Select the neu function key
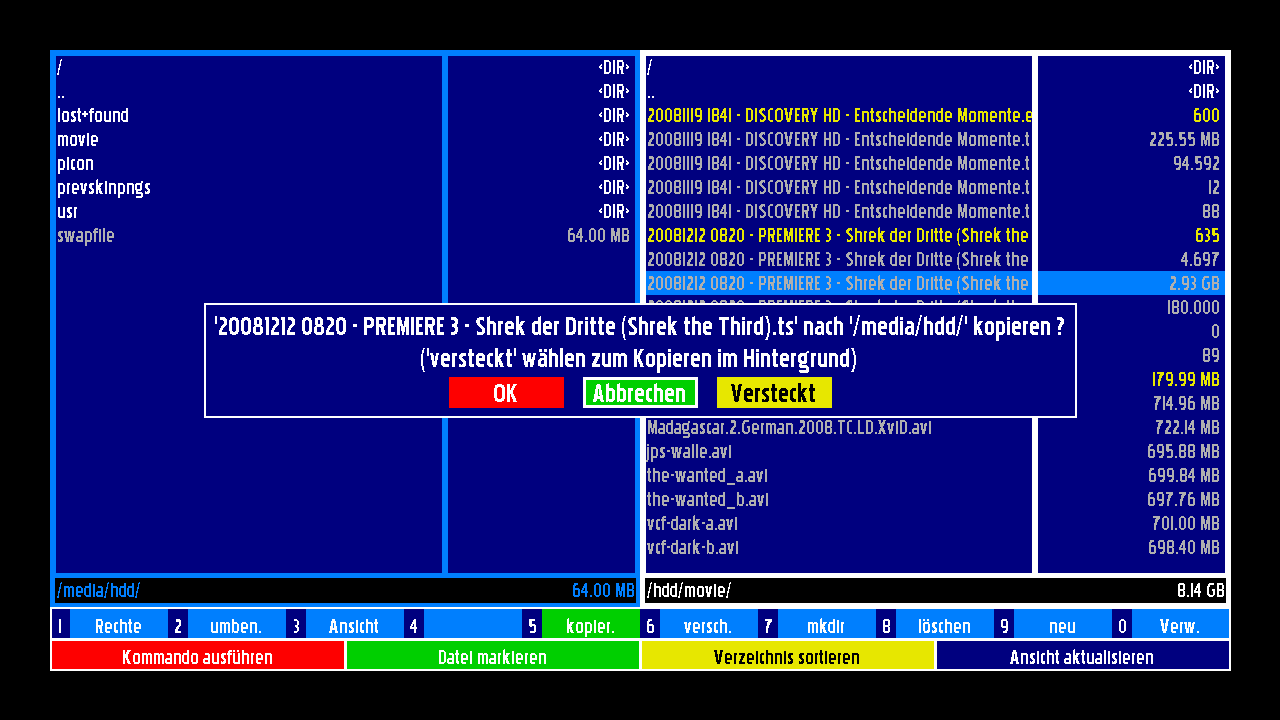The height and width of the screenshot is (720, 1280). click(1062, 627)
